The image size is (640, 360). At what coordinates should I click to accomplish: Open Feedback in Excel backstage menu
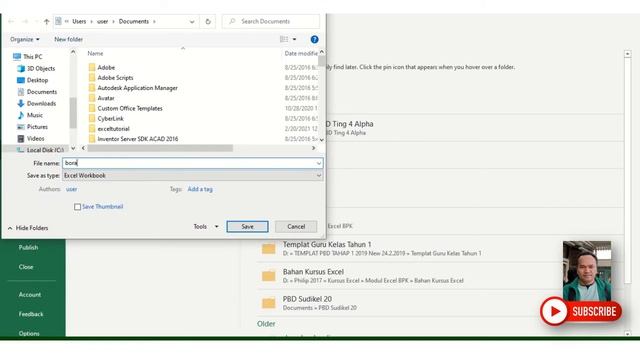(31, 314)
